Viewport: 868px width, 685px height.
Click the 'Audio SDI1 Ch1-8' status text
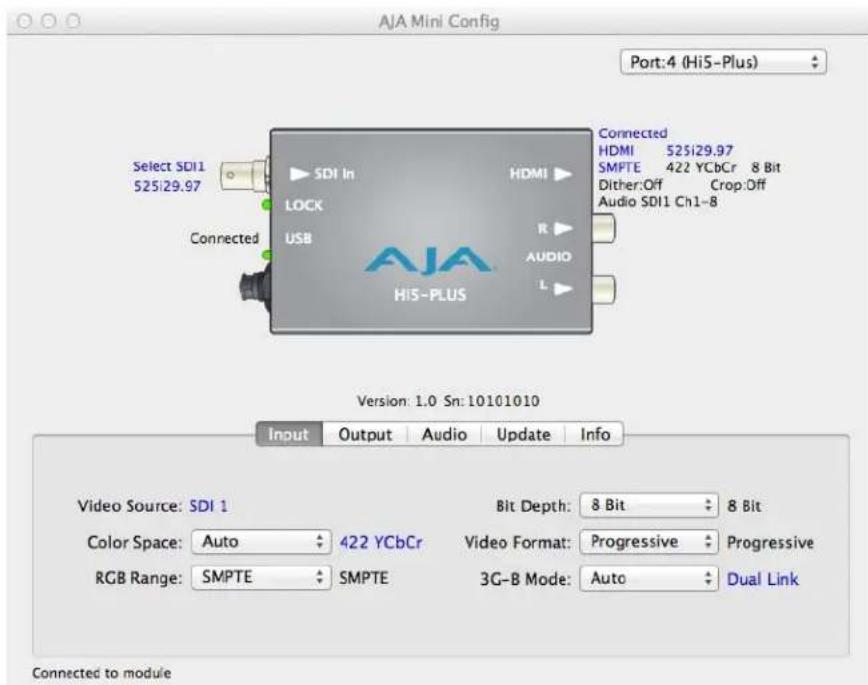[x=658, y=202]
